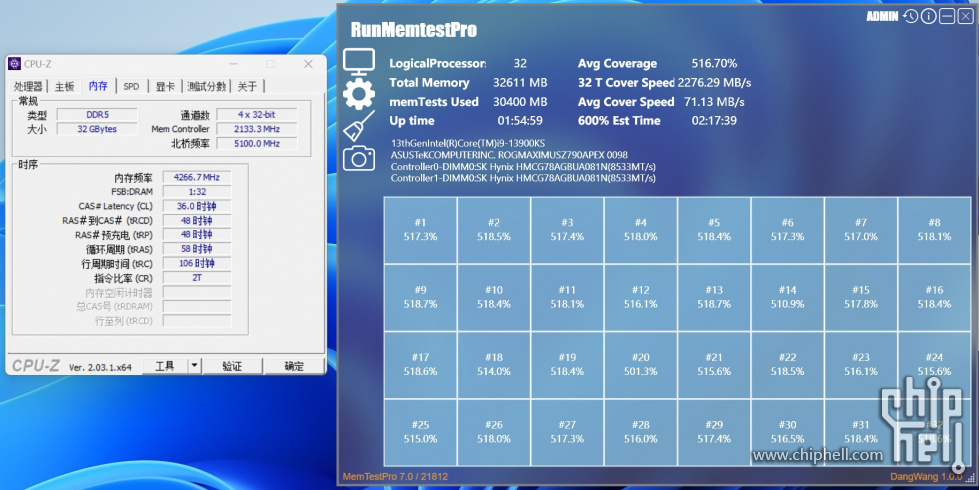Open RunMemtestPro settings gear icon
Screen dimensions: 979x490
359,95
